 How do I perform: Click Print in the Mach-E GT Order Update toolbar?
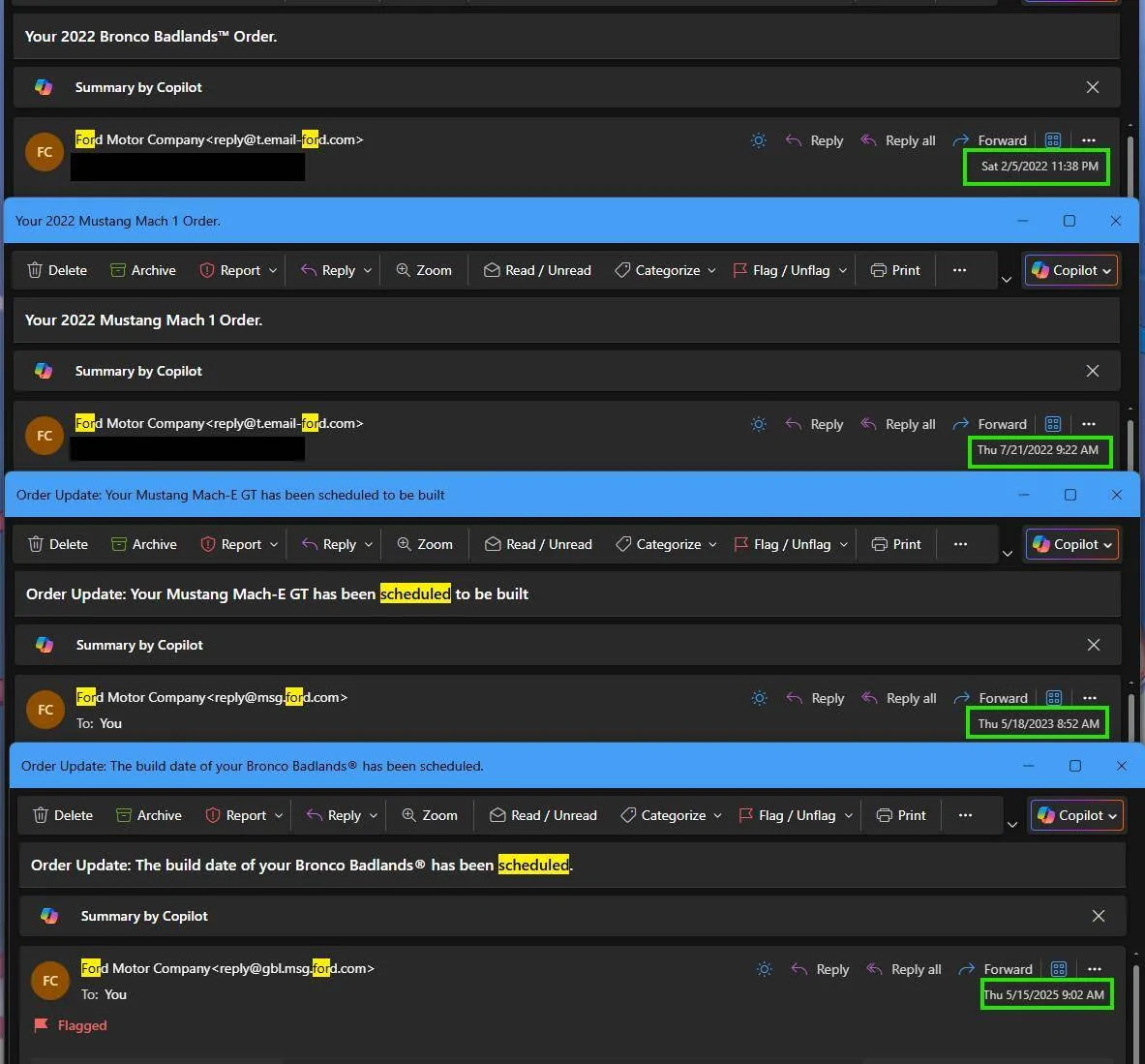pyautogui.click(x=896, y=544)
